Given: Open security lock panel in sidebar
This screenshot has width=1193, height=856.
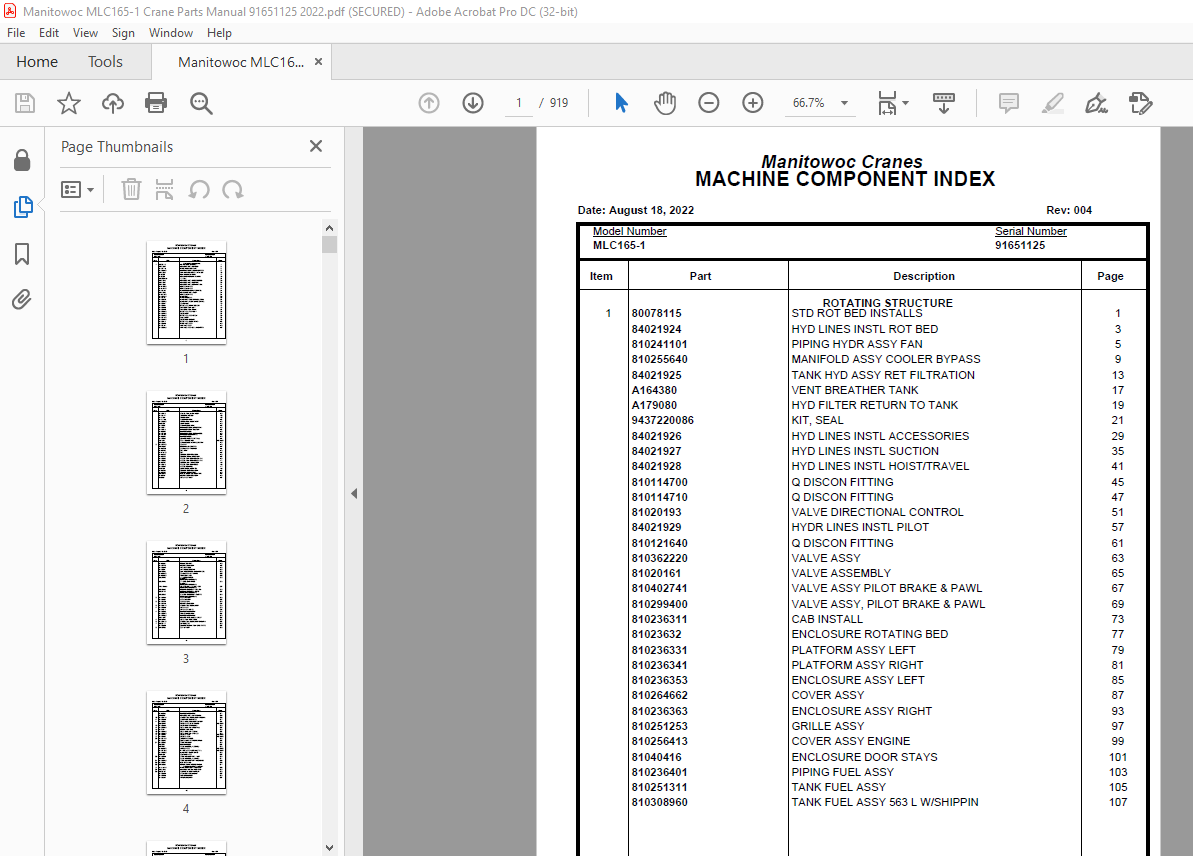Looking at the screenshot, I should pos(22,160).
